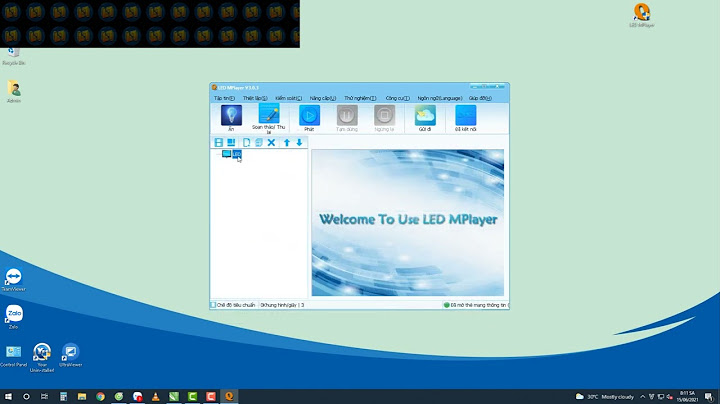
Task: Click the 'Gửi đi' cloud send icon
Action: (x=425, y=116)
